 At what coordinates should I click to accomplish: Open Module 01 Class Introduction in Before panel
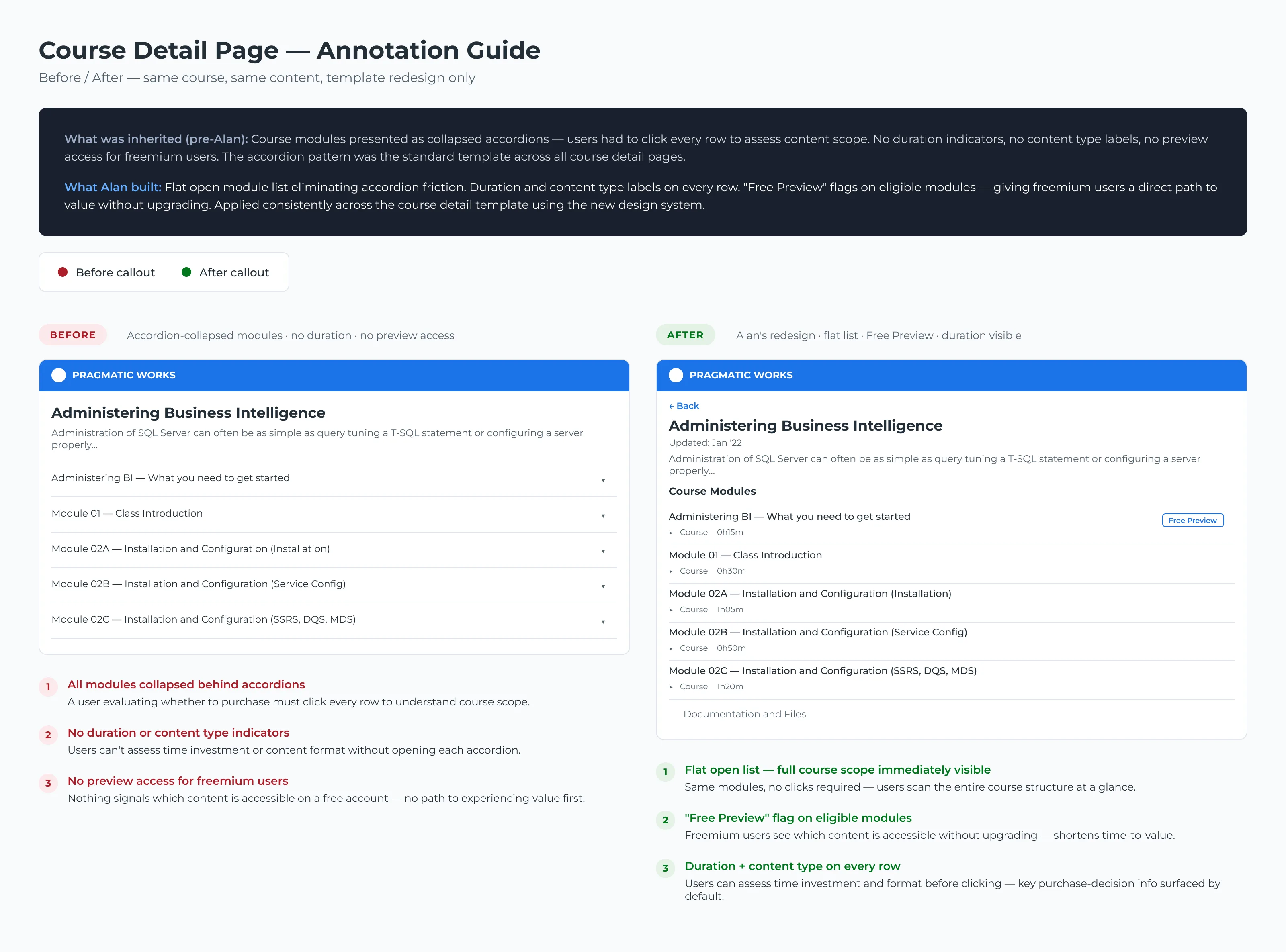tap(334, 514)
